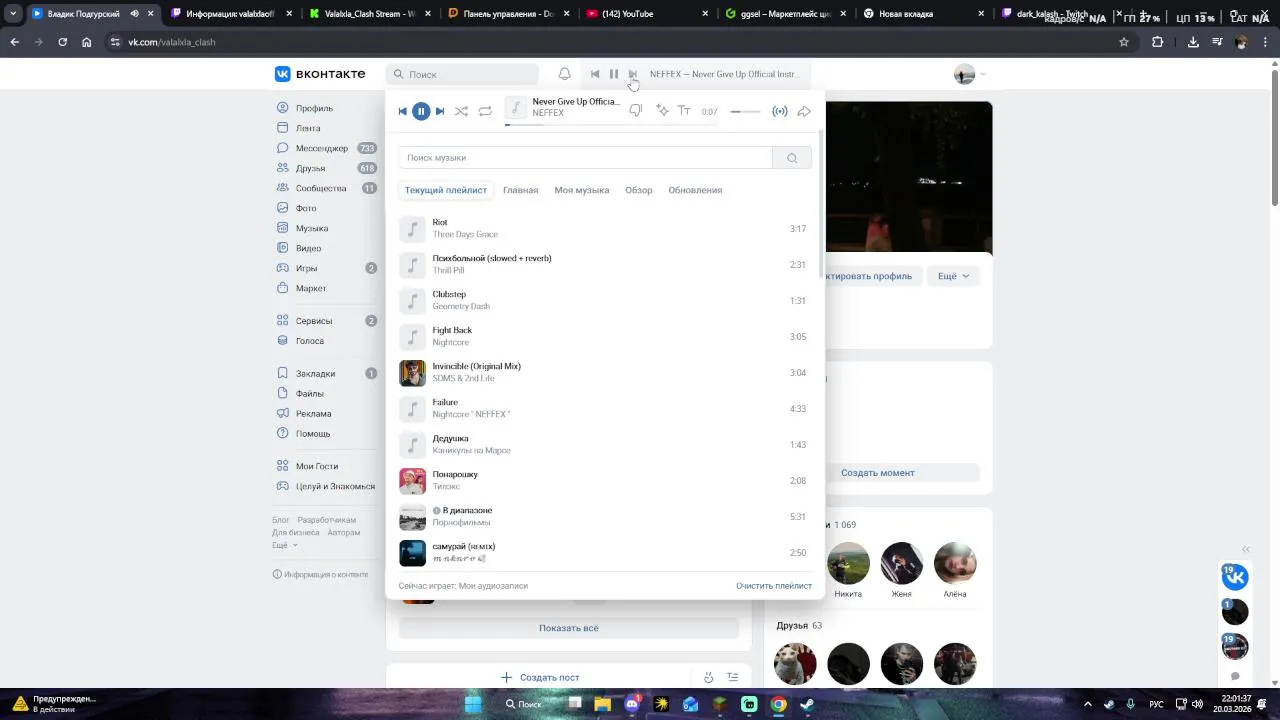
Task: Skip to next track in player panel
Action: pos(440,111)
